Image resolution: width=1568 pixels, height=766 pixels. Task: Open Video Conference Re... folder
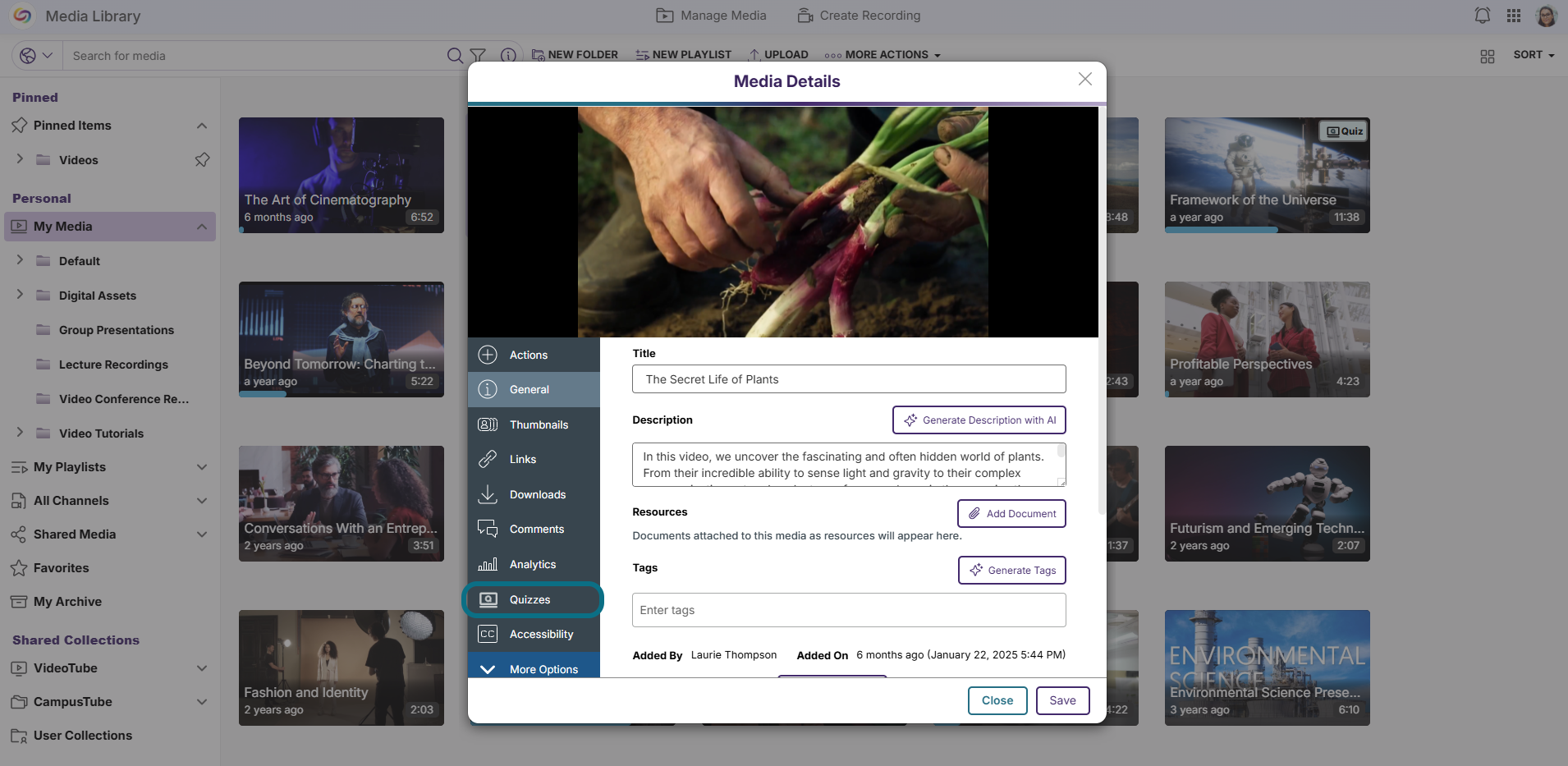pos(111,399)
